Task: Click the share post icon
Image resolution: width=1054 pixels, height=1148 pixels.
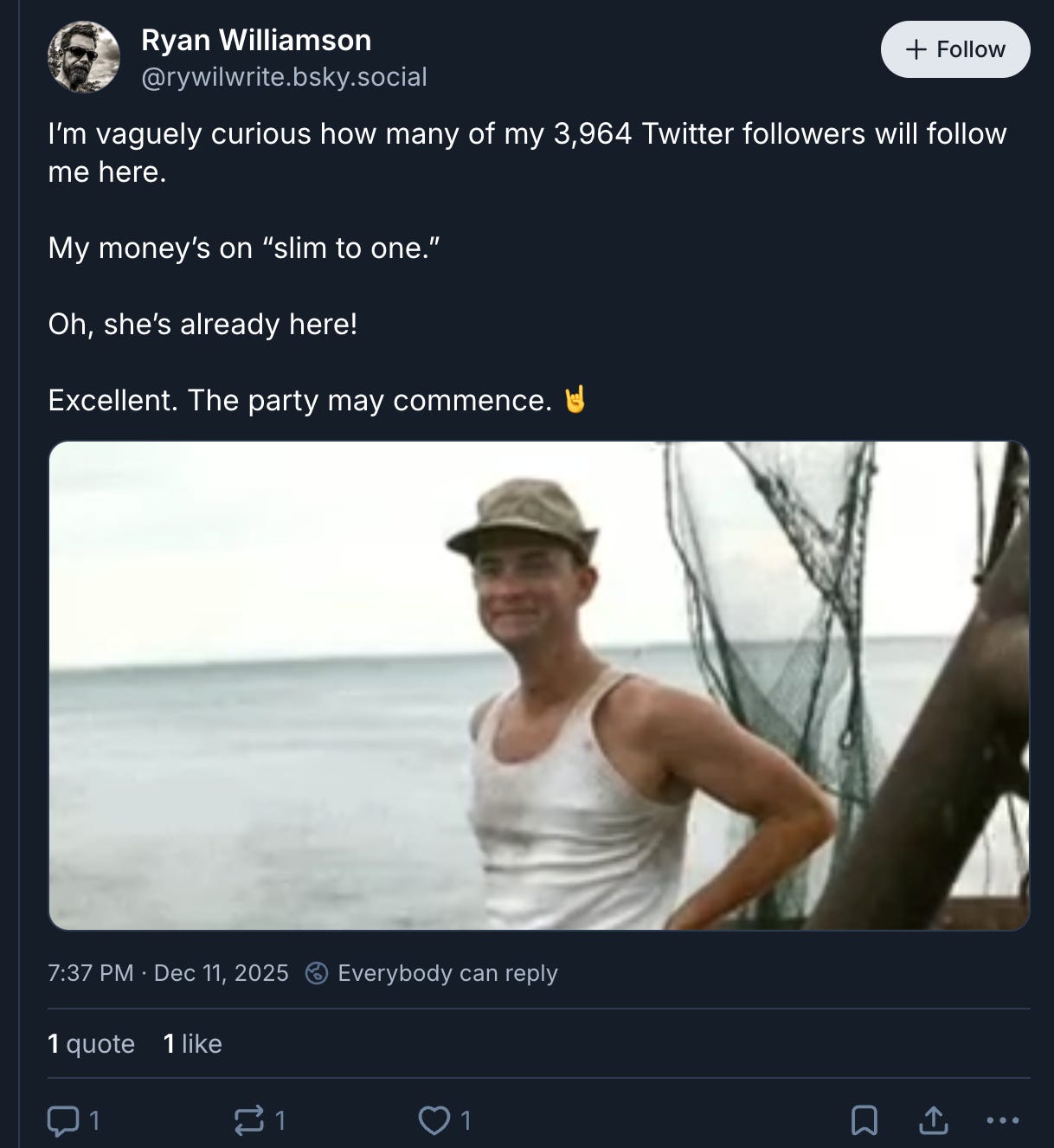Action: [933, 1121]
